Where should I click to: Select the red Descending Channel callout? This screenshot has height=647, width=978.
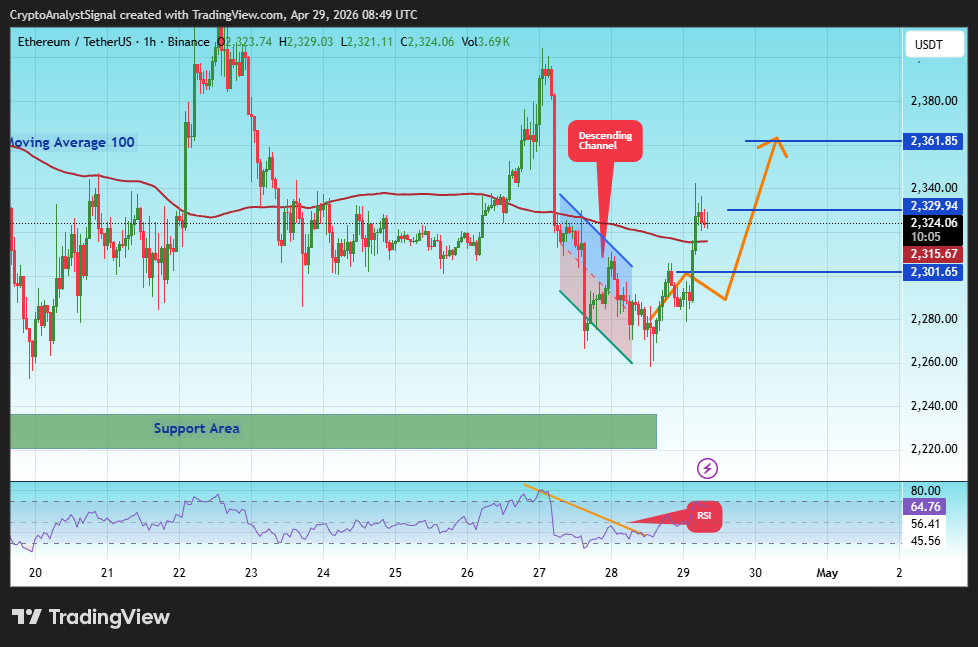pos(605,141)
